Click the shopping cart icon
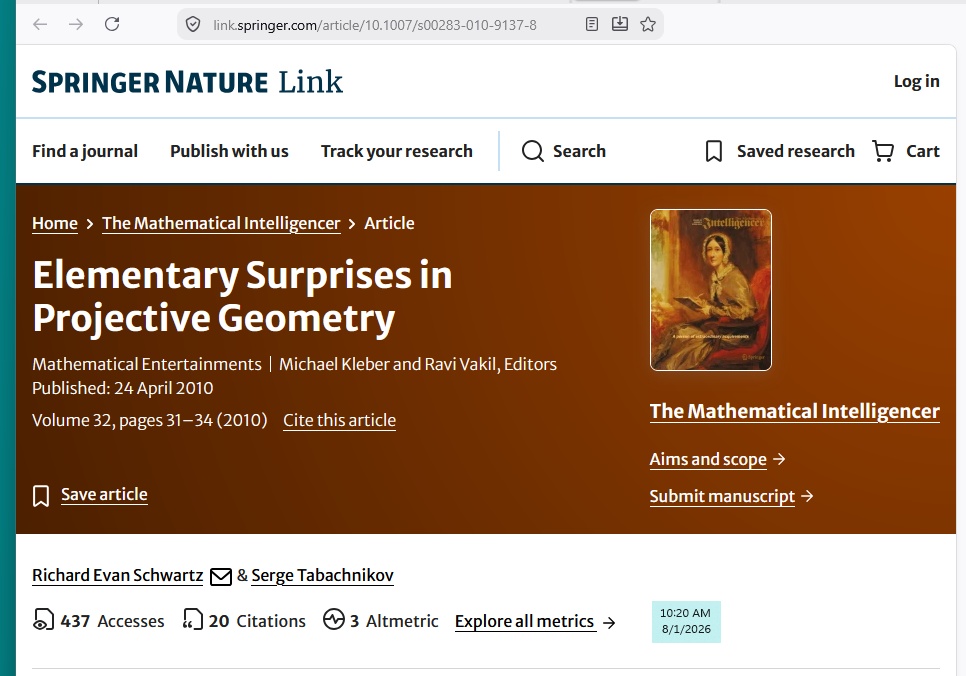Screen dimensions: 966x676 (883, 151)
